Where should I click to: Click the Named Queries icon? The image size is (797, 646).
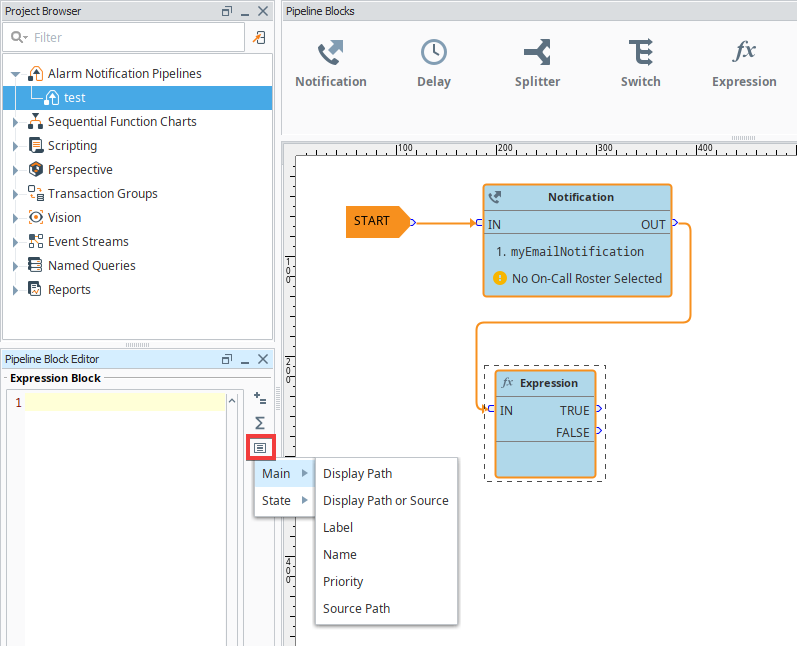coord(36,265)
